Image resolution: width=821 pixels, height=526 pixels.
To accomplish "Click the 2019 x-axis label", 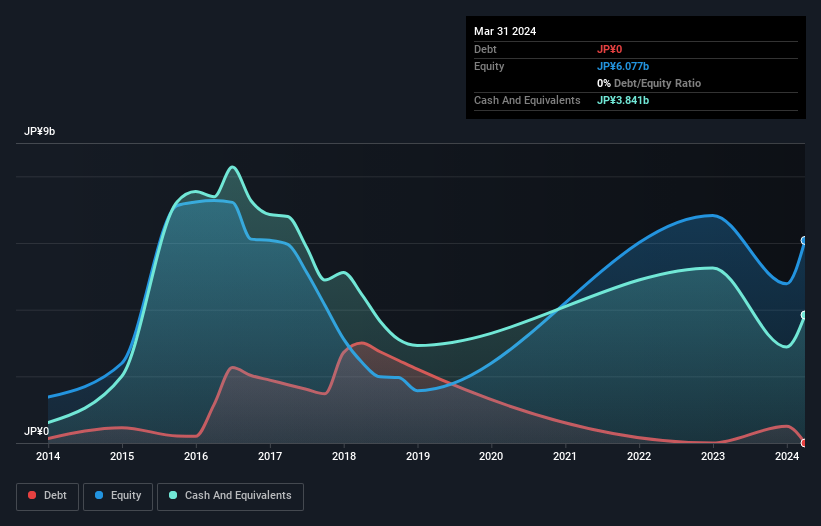I will pos(418,456).
